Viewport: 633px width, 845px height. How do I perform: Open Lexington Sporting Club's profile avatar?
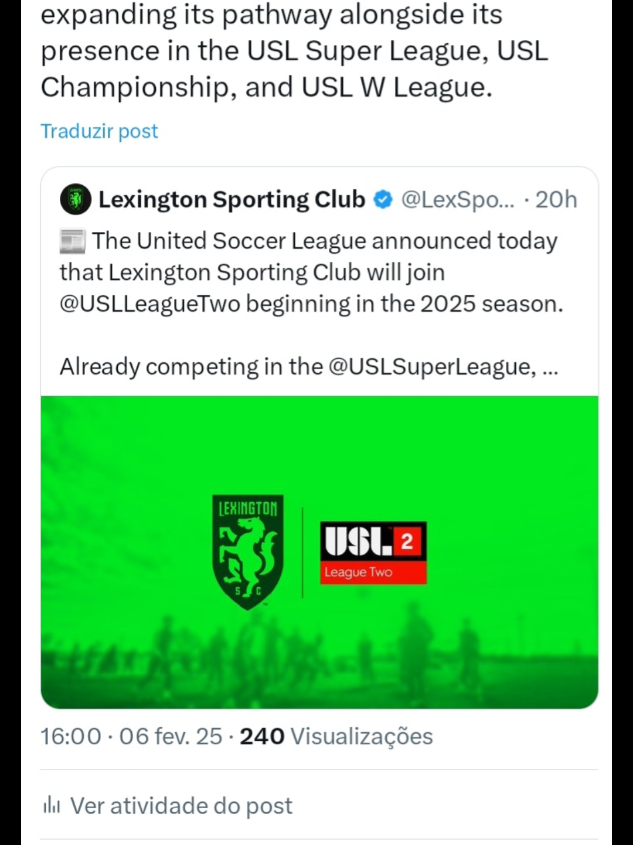tap(74, 199)
